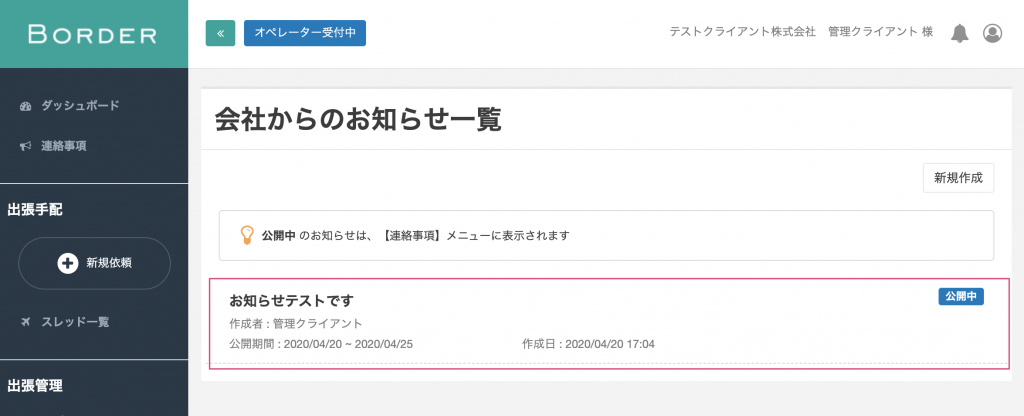The image size is (1024, 416).
Task: Create a new notice with 新規作成
Action: (958, 178)
